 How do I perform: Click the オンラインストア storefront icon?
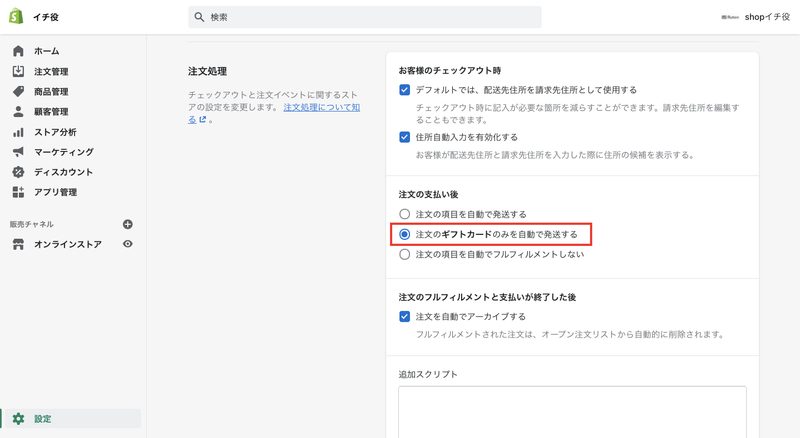click(18, 244)
